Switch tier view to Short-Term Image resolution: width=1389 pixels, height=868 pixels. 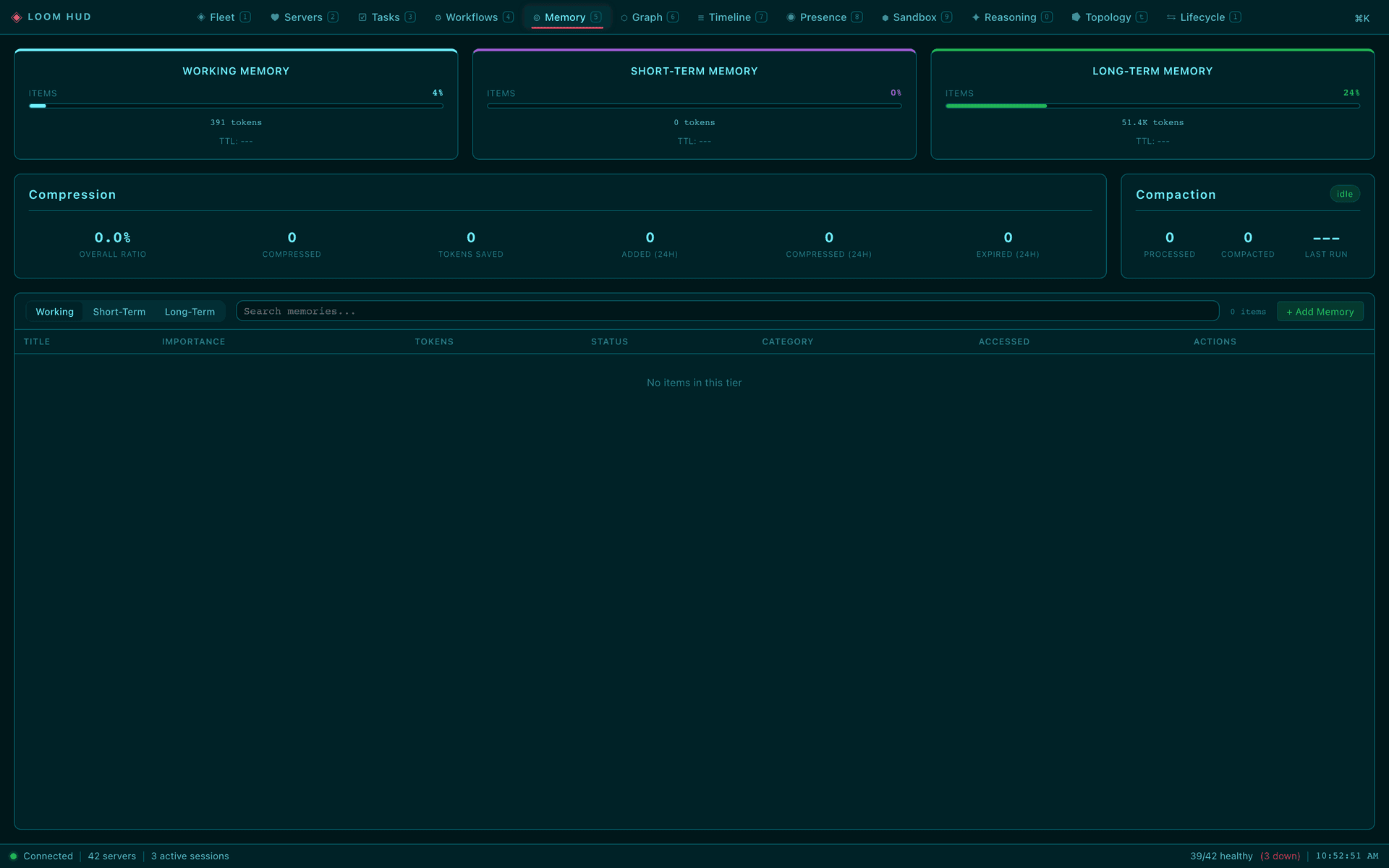click(x=119, y=311)
